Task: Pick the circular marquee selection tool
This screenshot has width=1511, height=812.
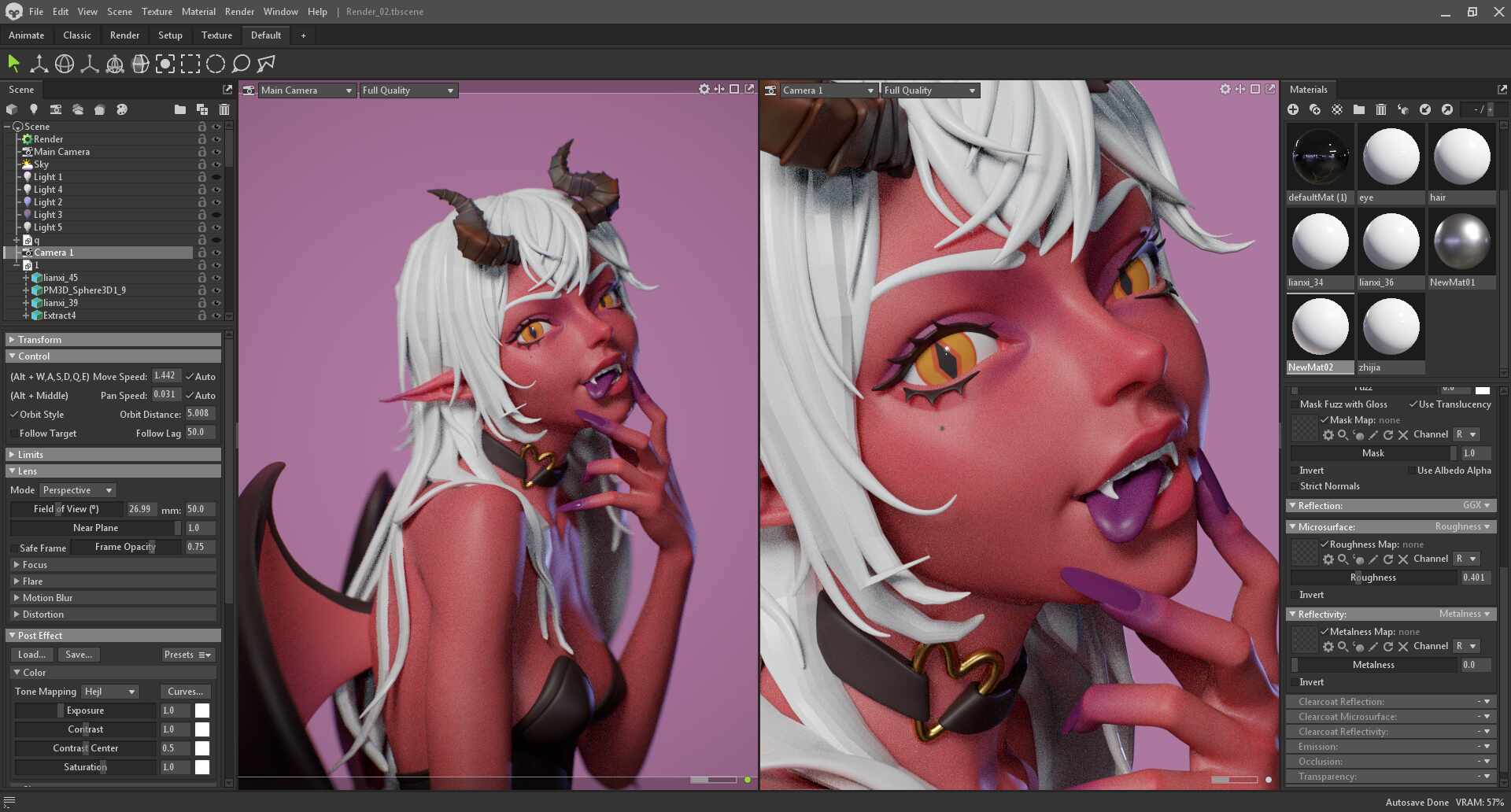Action: [x=216, y=64]
